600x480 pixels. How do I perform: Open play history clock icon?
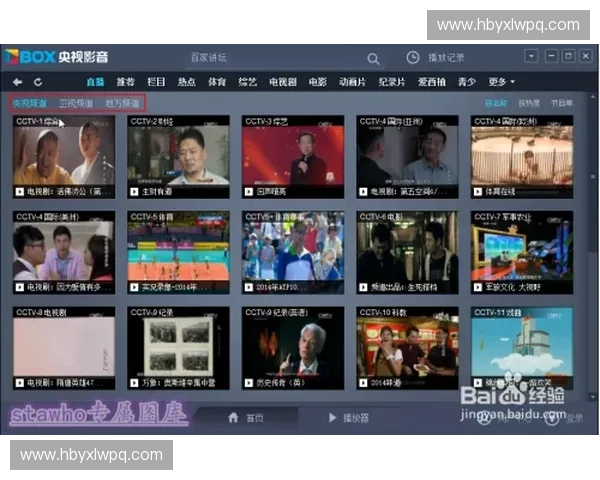[x=412, y=58]
